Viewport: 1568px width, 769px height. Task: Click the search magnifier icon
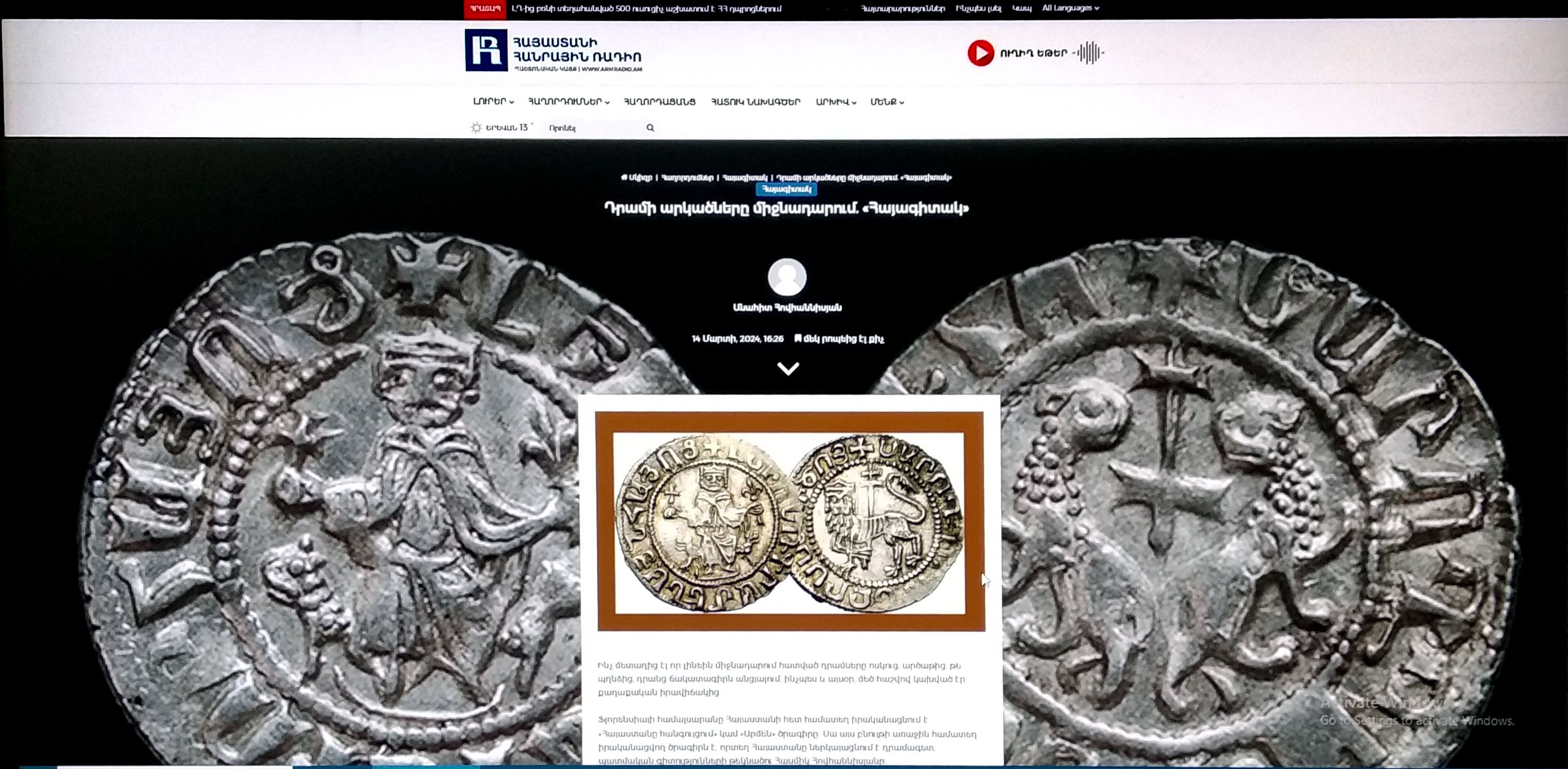click(650, 128)
